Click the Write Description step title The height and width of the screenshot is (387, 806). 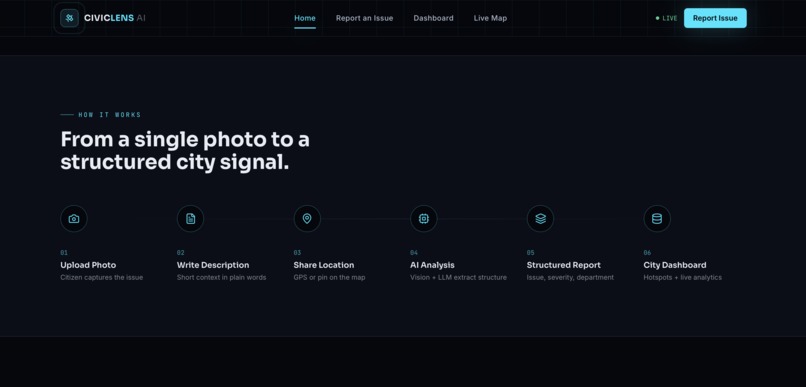(x=213, y=265)
